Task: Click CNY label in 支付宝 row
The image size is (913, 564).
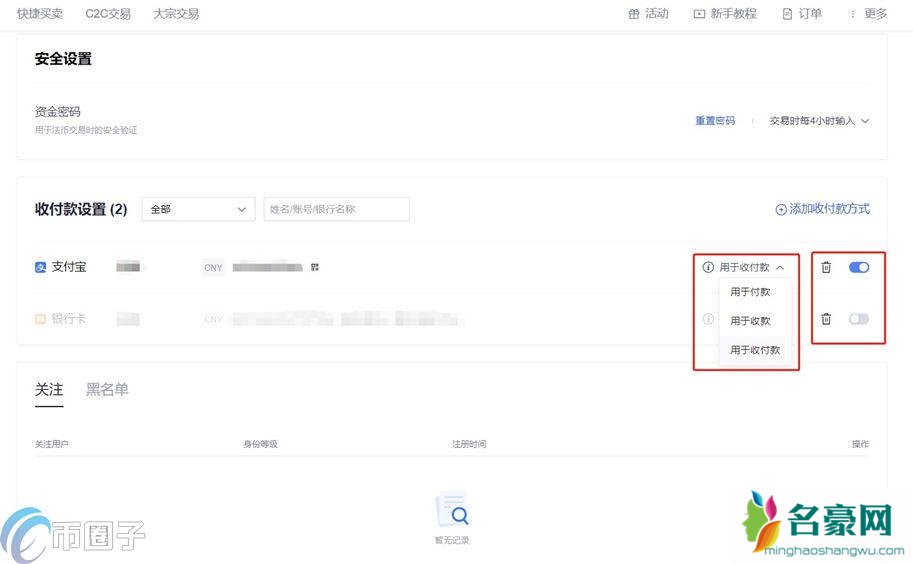Action: click(x=213, y=267)
